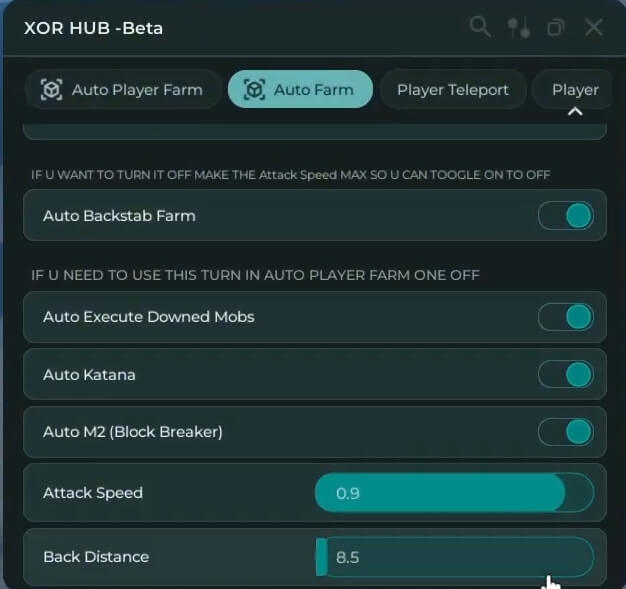The height and width of the screenshot is (589, 626).
Task: Click the search magnifier icon
Action: pyautogui.click(x=480, y=27)
